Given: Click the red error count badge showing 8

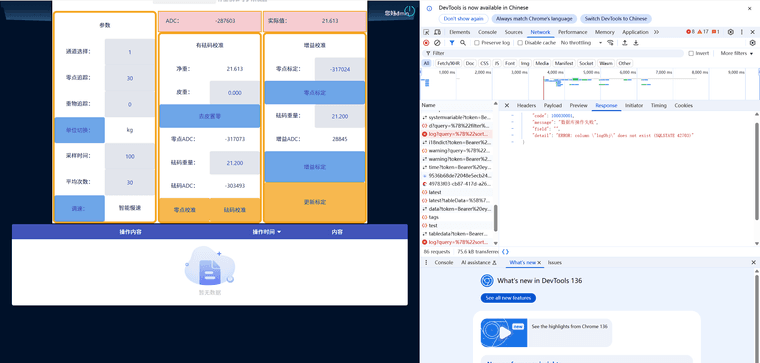Looking at the screenshot, I should 690,32.
